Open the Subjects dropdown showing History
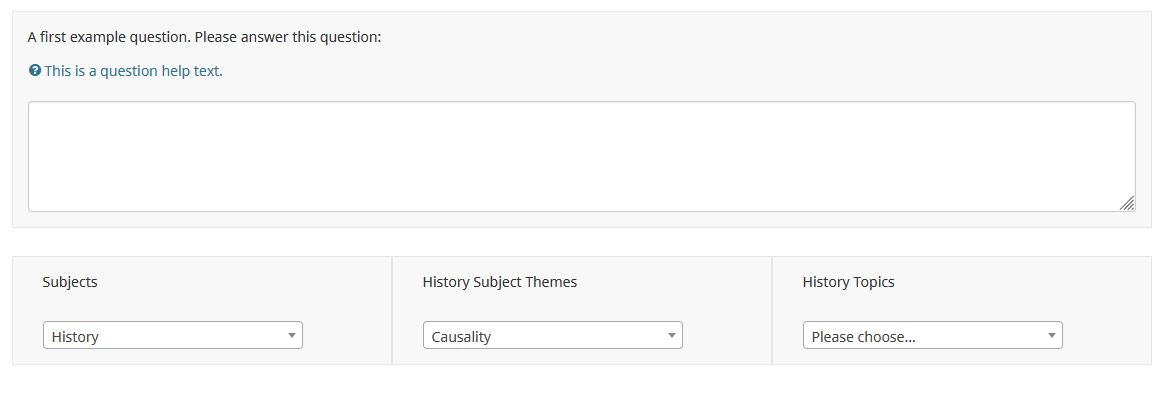The width and height of the screenshot is (1169, 398). click(173, 335)
